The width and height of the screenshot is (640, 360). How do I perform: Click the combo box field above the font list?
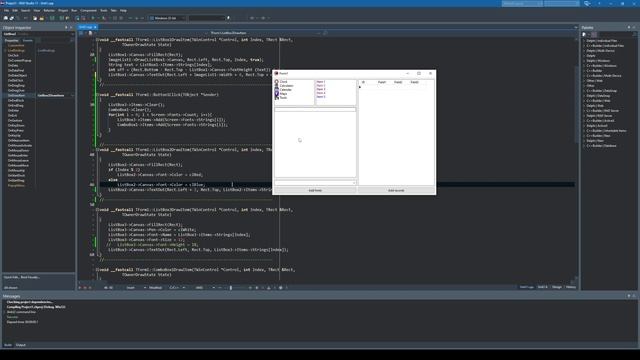pyautogui.click(x=315, y=109)
